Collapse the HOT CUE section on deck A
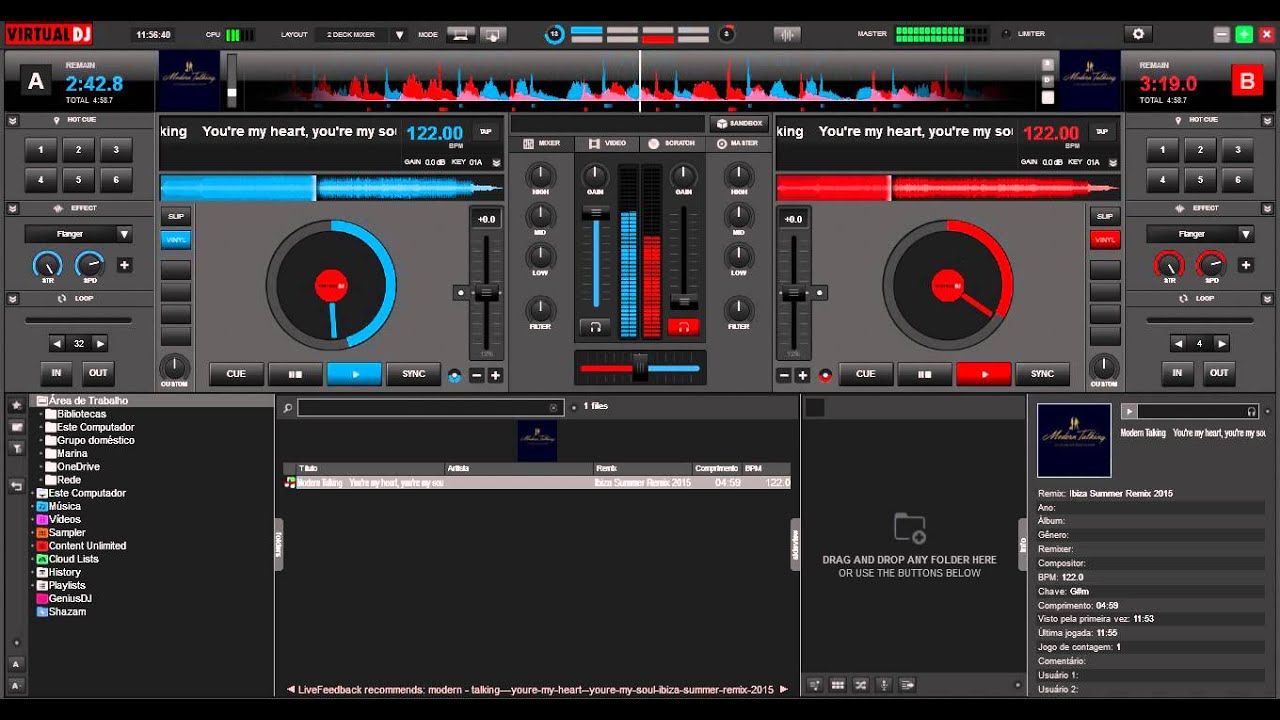1280x720 pixels. (13, 120)
